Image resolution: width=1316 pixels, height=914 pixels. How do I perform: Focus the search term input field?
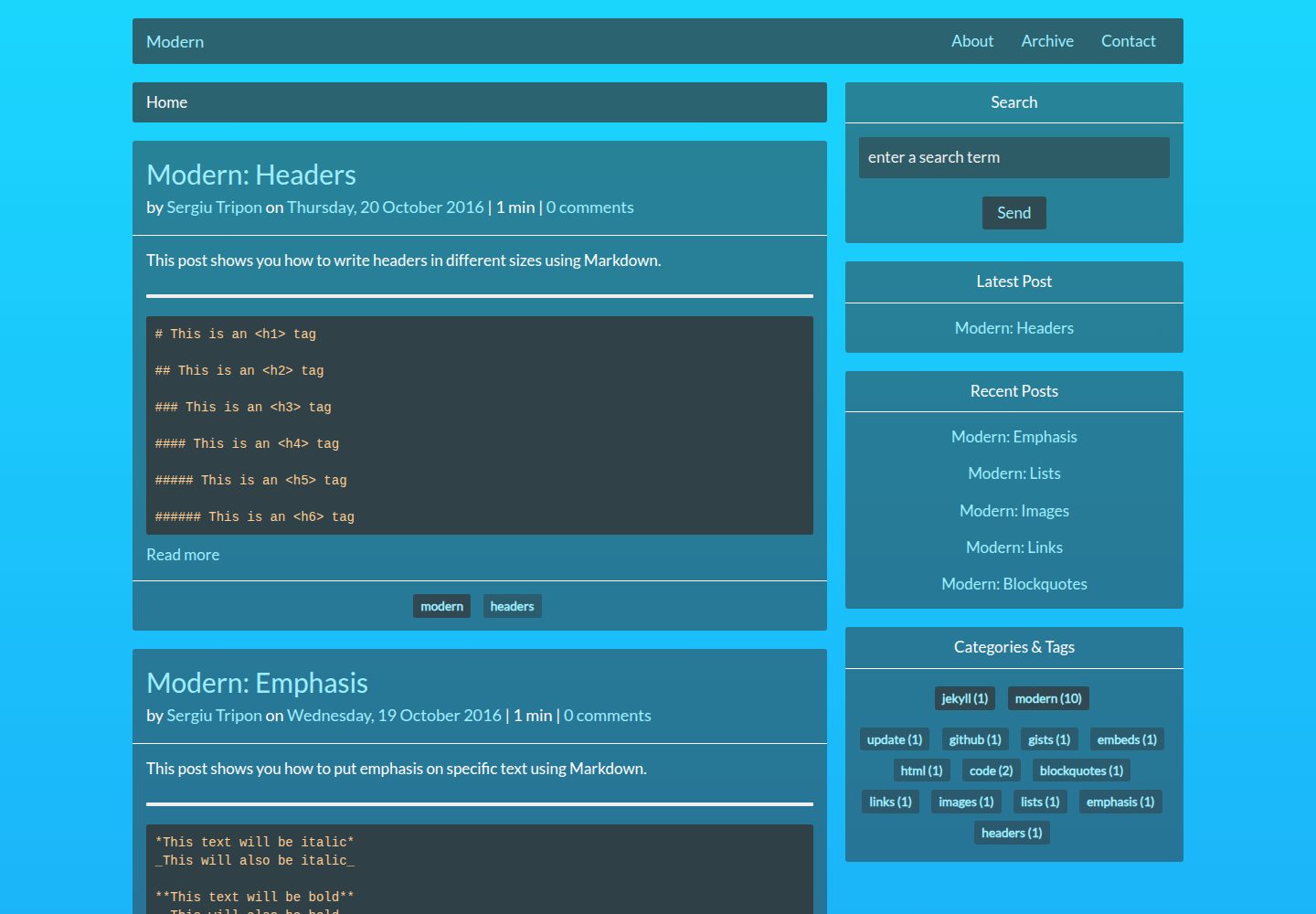[x=1014, y=157]
